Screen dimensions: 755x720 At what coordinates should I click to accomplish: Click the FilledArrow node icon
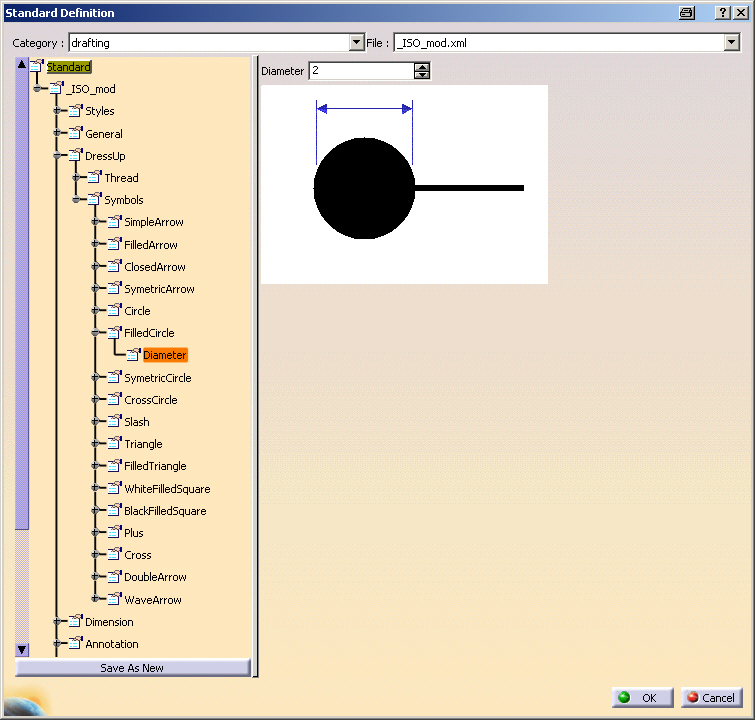click(x=115, y=244)
